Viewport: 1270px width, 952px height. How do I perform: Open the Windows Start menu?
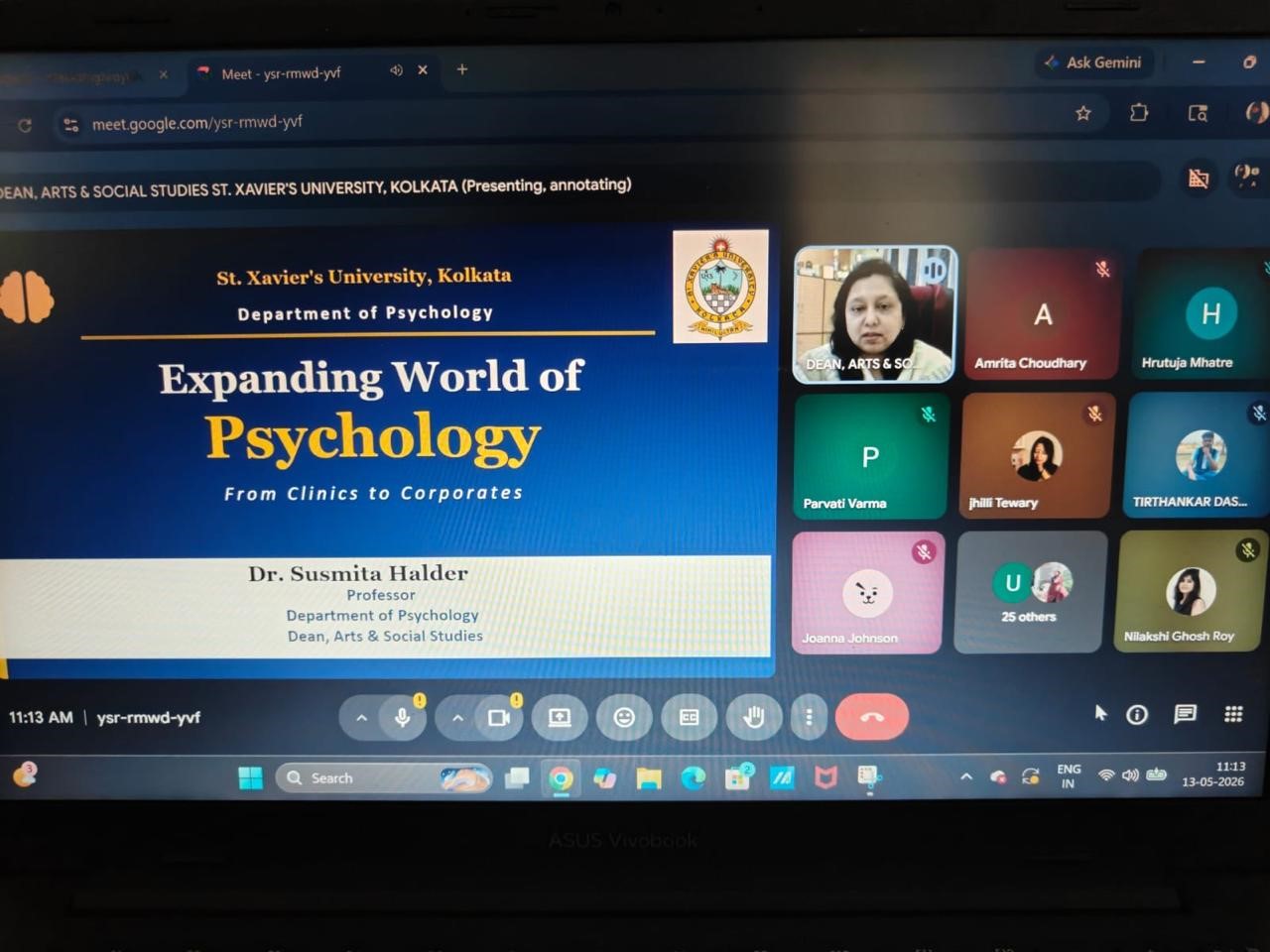(x=251, y=778)
